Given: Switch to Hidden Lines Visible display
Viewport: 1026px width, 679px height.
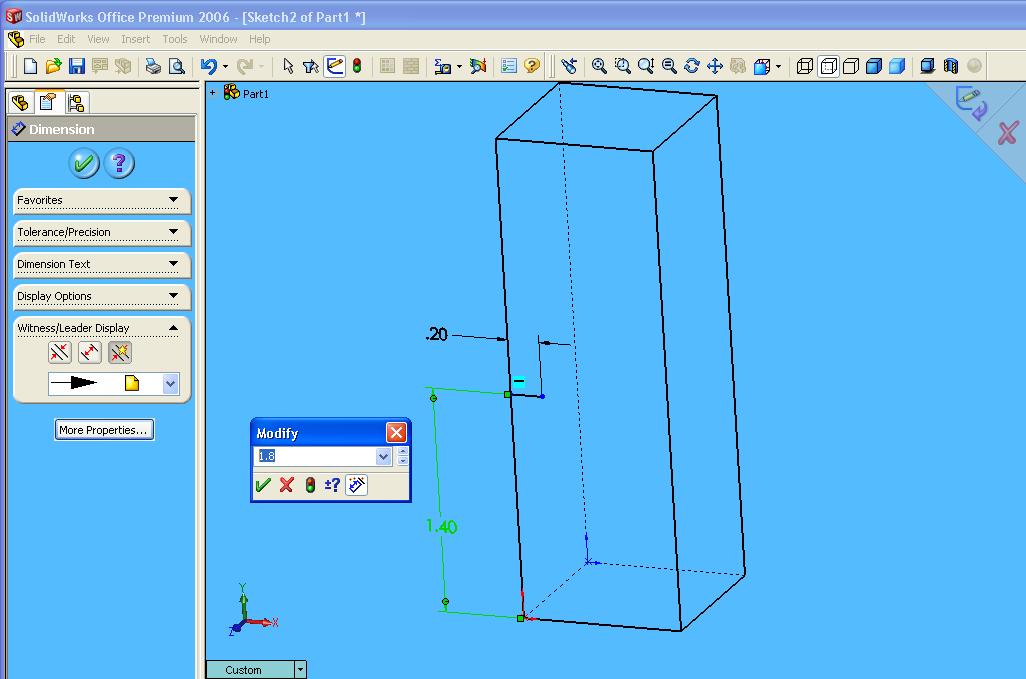Looking at the screenshot, I should coord(828,66).
